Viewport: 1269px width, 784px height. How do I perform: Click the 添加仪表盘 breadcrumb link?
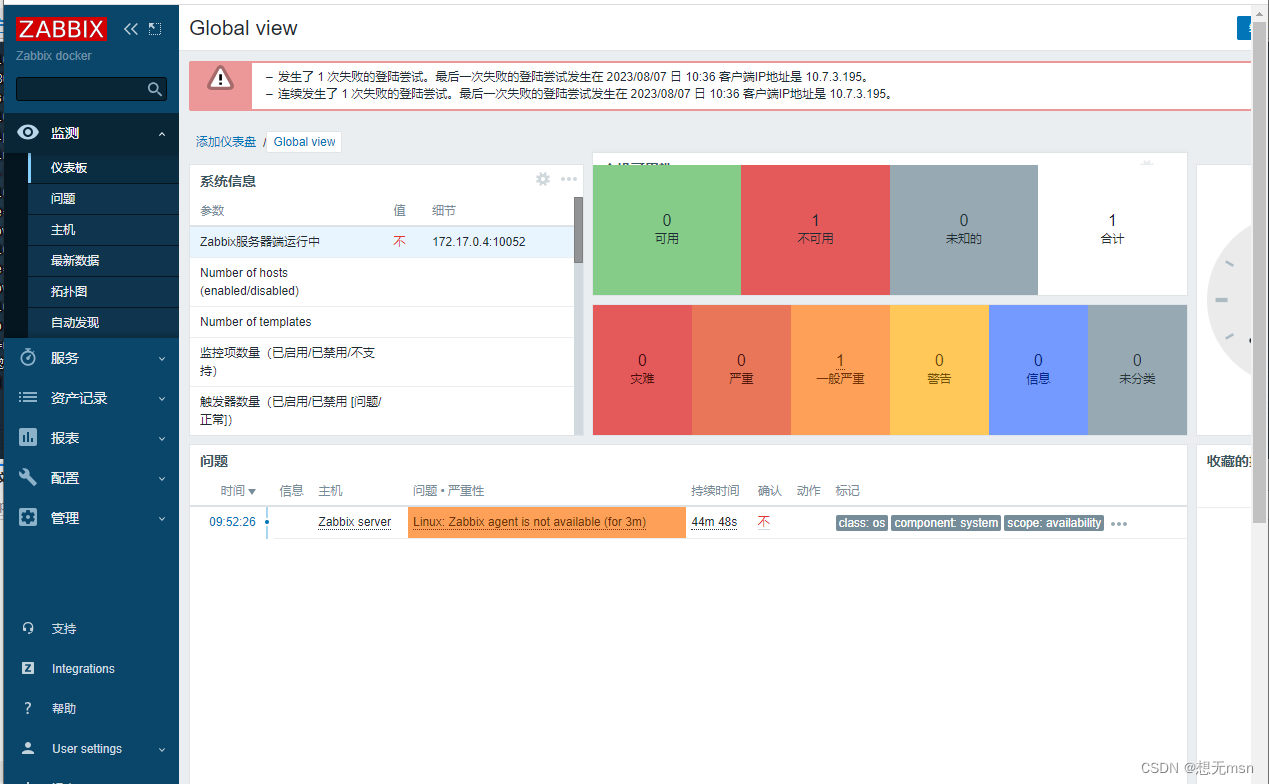[x=225, y=141]
